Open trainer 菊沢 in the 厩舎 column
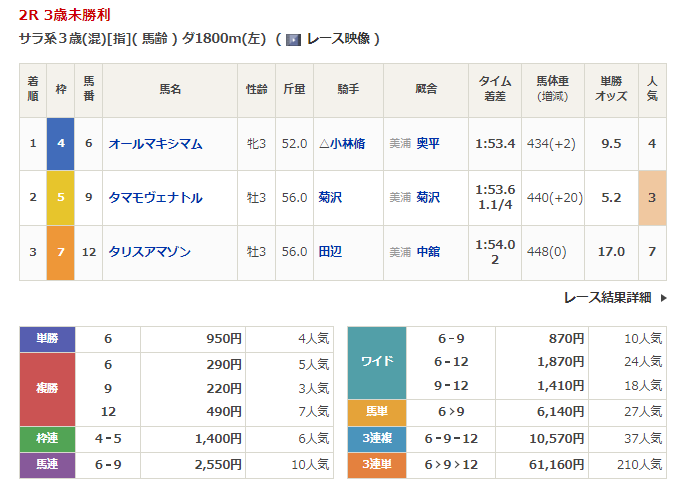 [x=428, y=198]
